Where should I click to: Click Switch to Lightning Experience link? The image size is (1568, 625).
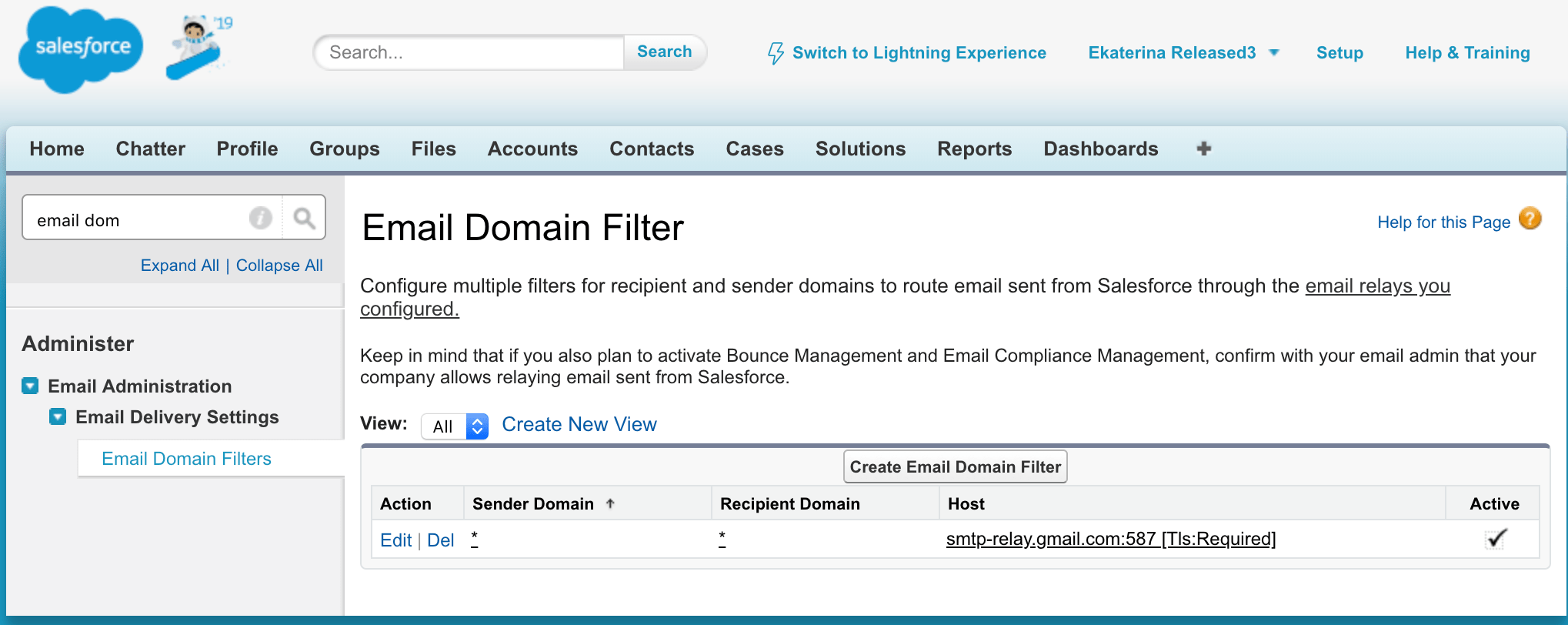coord(919,52)
